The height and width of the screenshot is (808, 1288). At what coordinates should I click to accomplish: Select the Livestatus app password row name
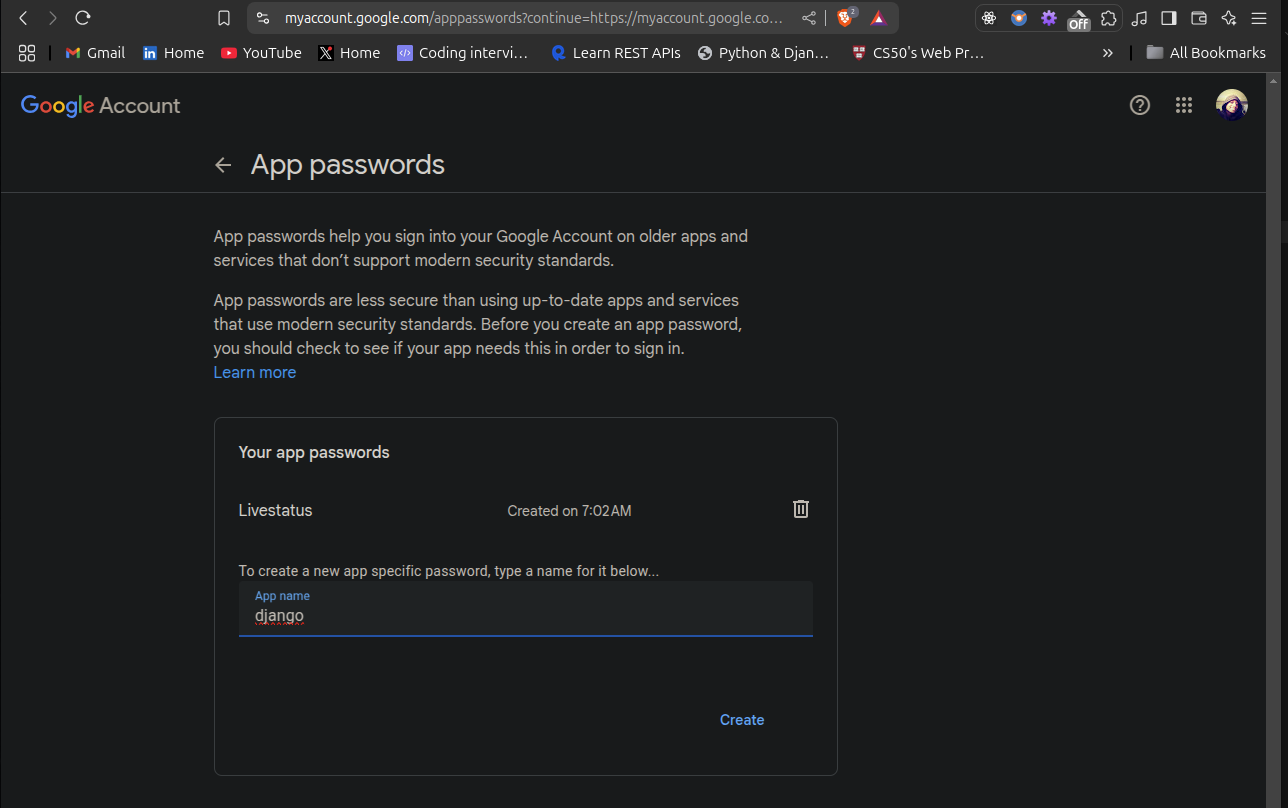click(x=276, y=510)
